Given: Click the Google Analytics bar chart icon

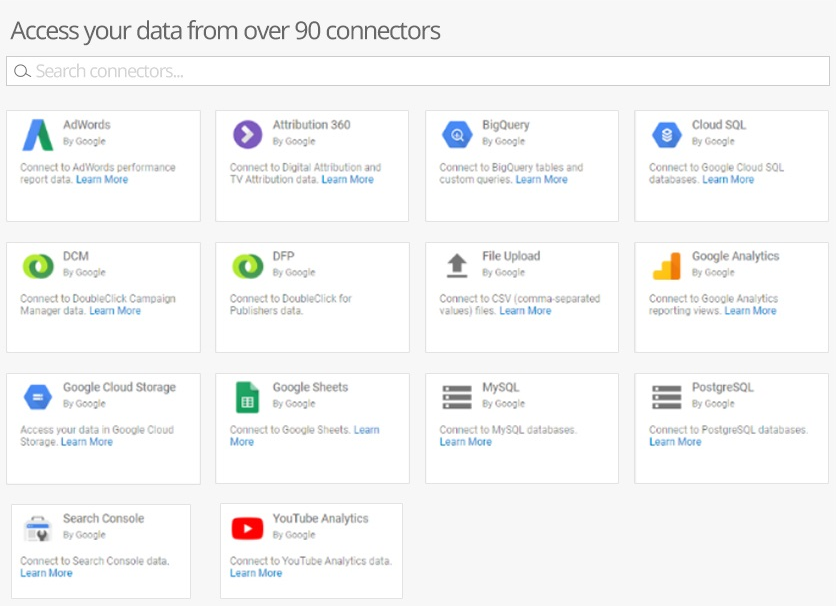Looking at the screenshot, I should click(x=666, y=265).
